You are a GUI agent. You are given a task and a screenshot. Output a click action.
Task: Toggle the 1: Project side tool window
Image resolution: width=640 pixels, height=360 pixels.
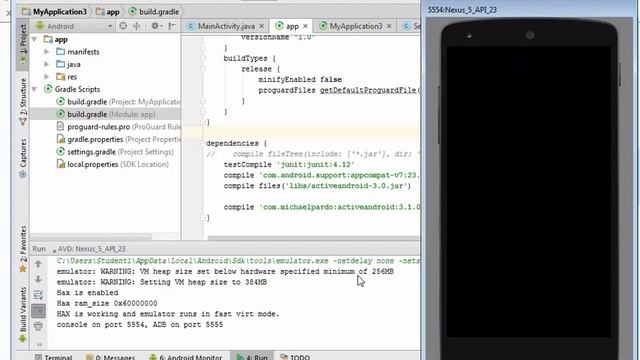click(23, 44)
